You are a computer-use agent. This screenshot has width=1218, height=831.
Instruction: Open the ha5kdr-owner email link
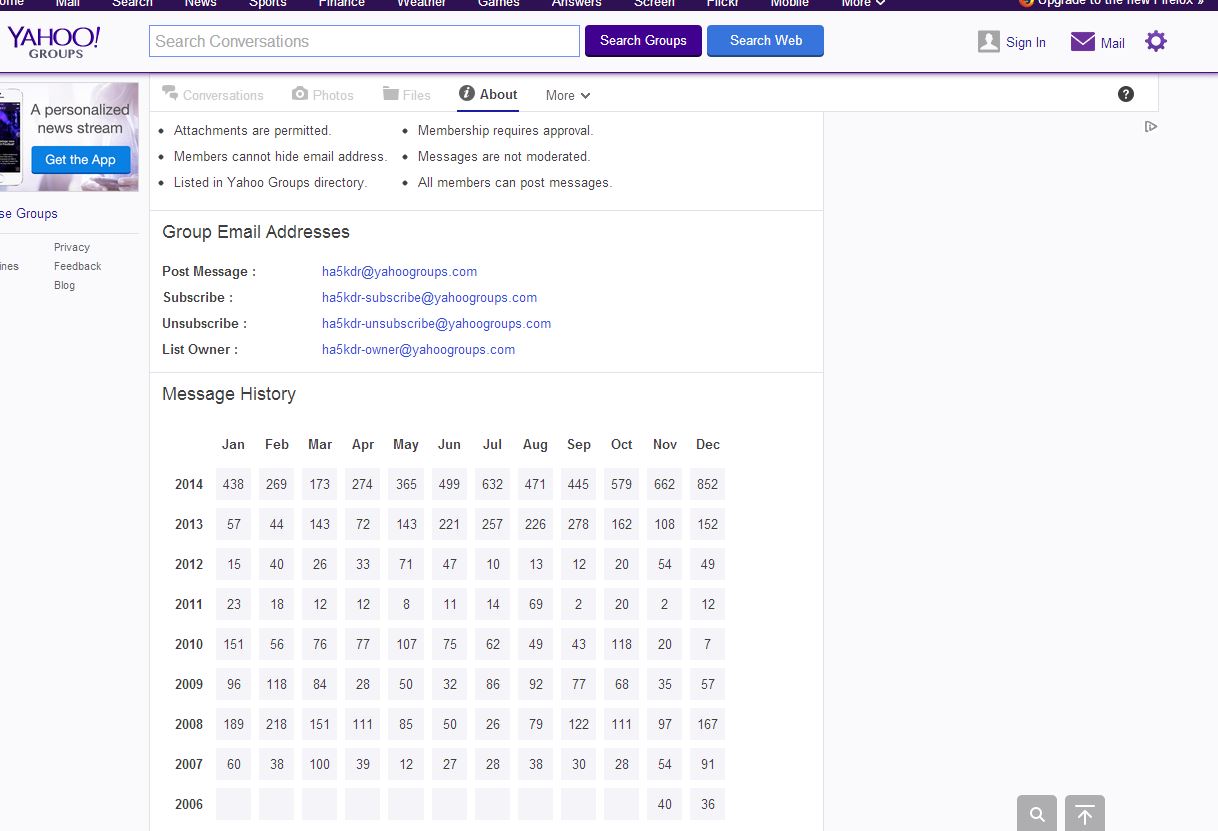(418, 349)
